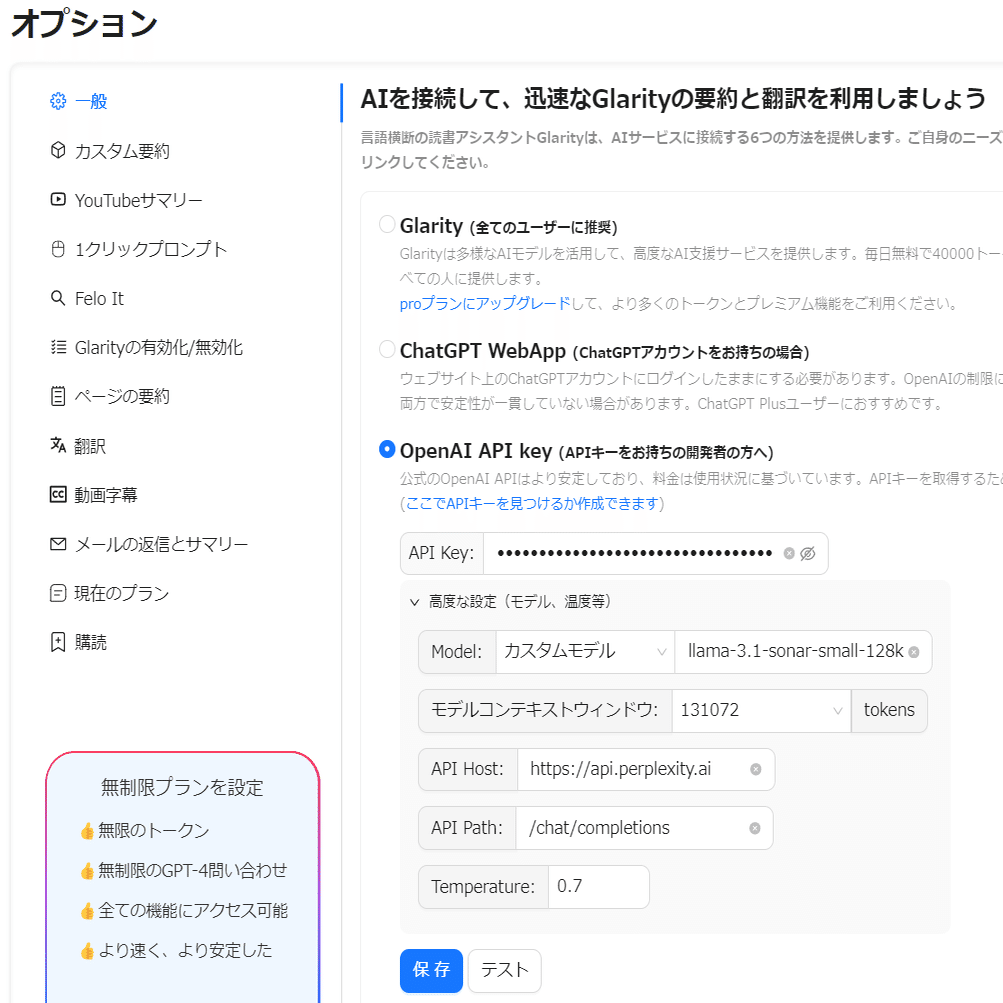1003x1003 pixels.
Task: Click the blue 保存 button
Action: tap(431, 970)
